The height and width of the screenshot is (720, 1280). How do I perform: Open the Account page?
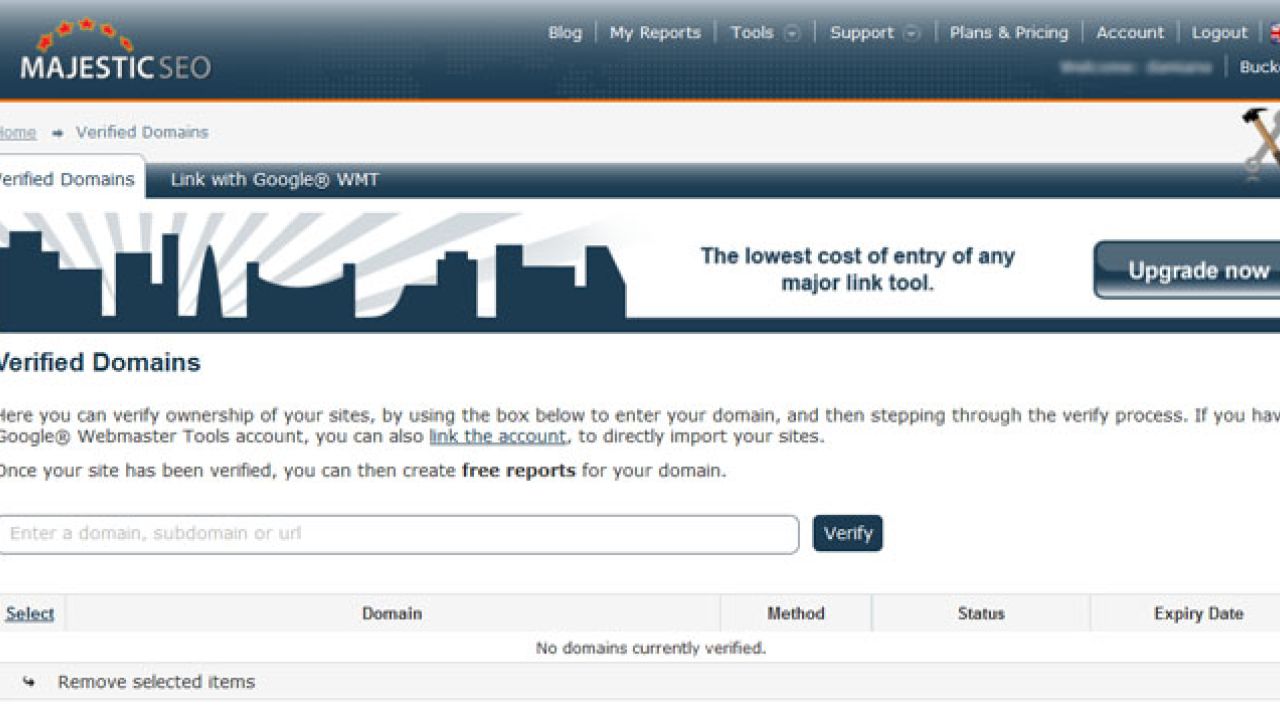1129,33
